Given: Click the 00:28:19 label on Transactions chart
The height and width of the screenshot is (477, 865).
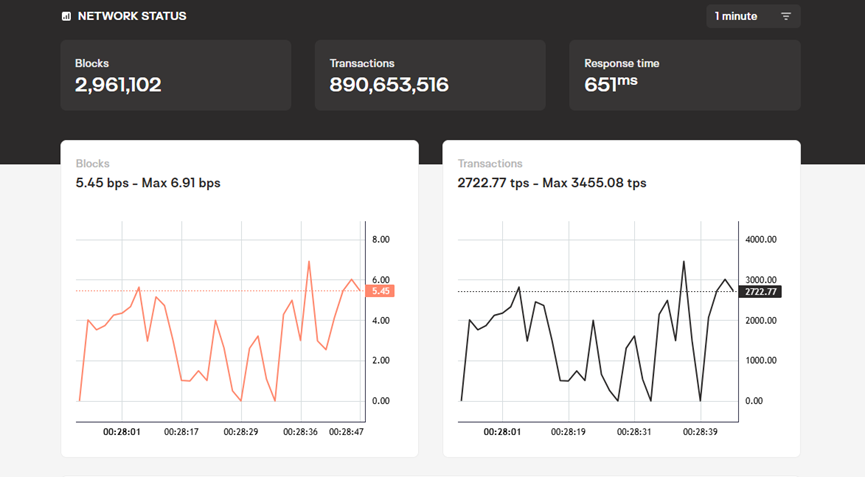Looking at the screenshot, I should point(569,432).
